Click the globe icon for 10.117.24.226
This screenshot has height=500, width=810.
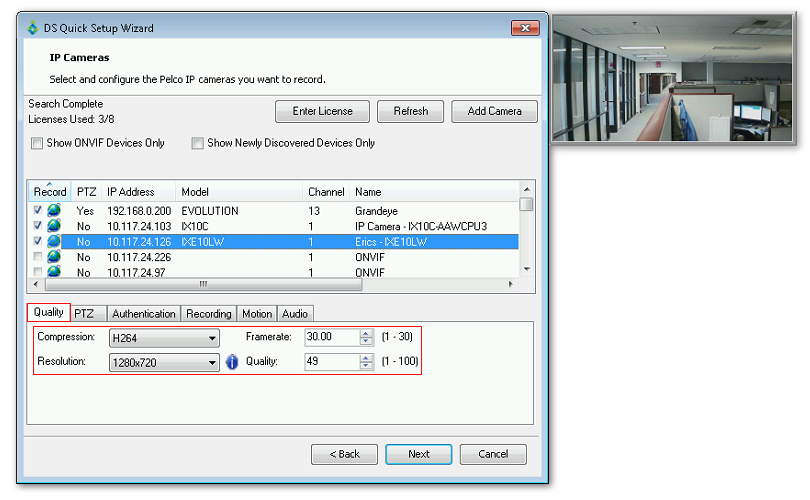tap(53, 256)
